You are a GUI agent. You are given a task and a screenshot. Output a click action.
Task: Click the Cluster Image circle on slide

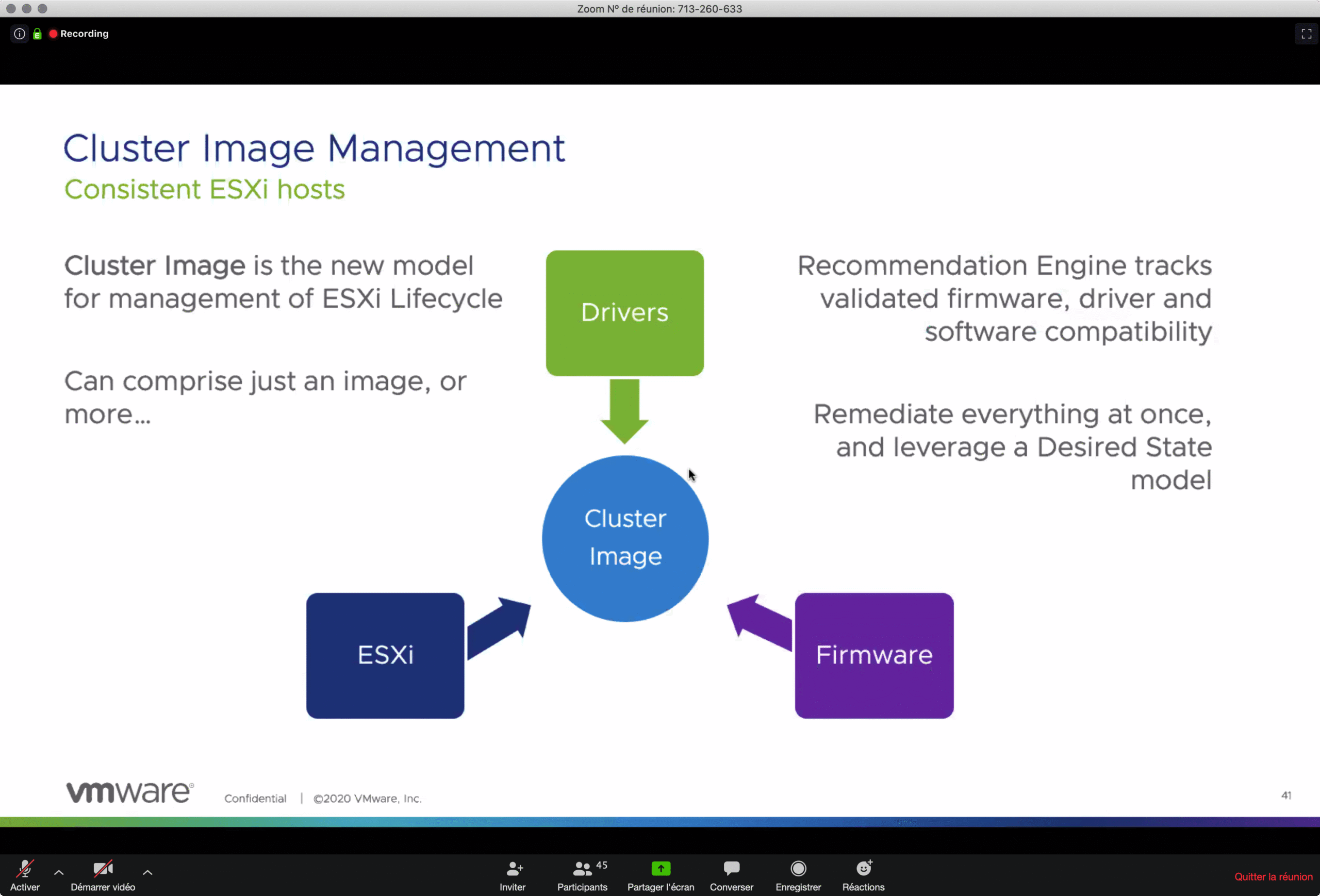click(625, 538)
